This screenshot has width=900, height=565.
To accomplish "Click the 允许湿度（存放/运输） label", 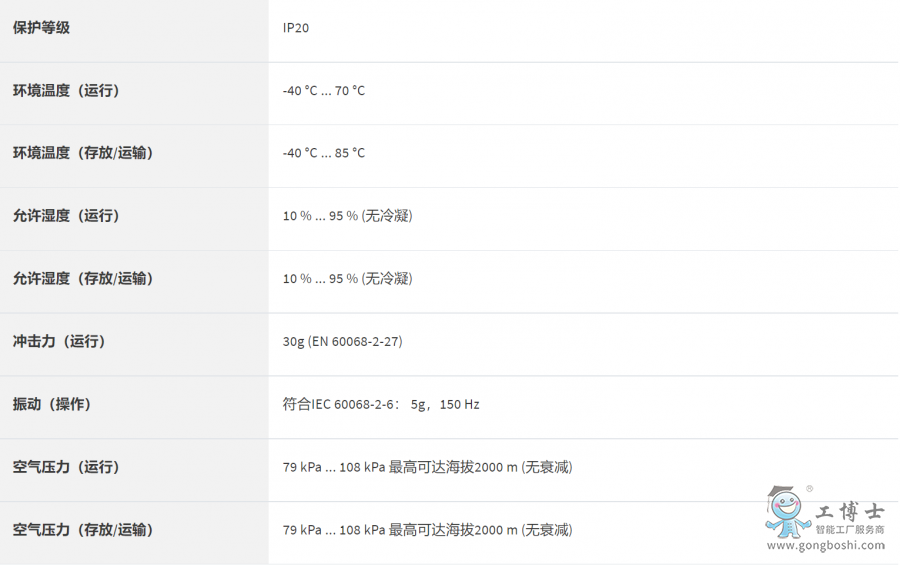I will (x=83, y=279).
